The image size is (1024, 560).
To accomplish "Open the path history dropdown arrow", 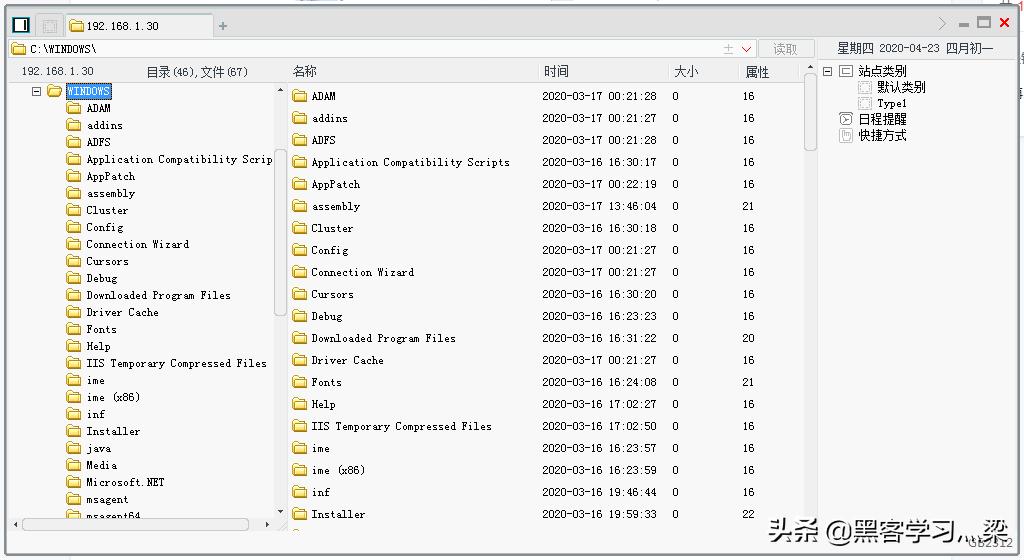I will 746,49.
